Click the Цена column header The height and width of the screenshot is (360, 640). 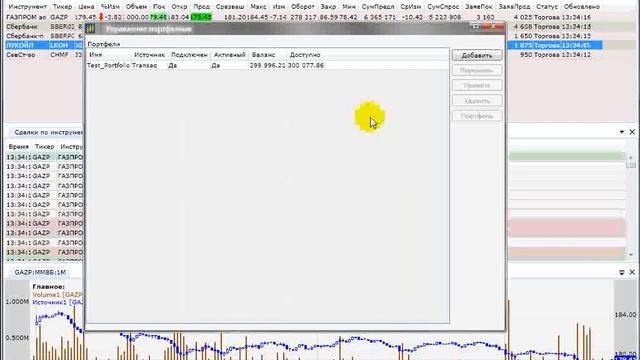point(86,7)
